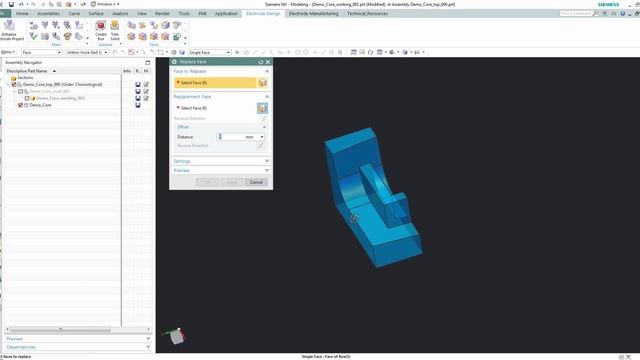Switch to the Surface tab
The image size is (640, 360).
click(x=96, y=13)
